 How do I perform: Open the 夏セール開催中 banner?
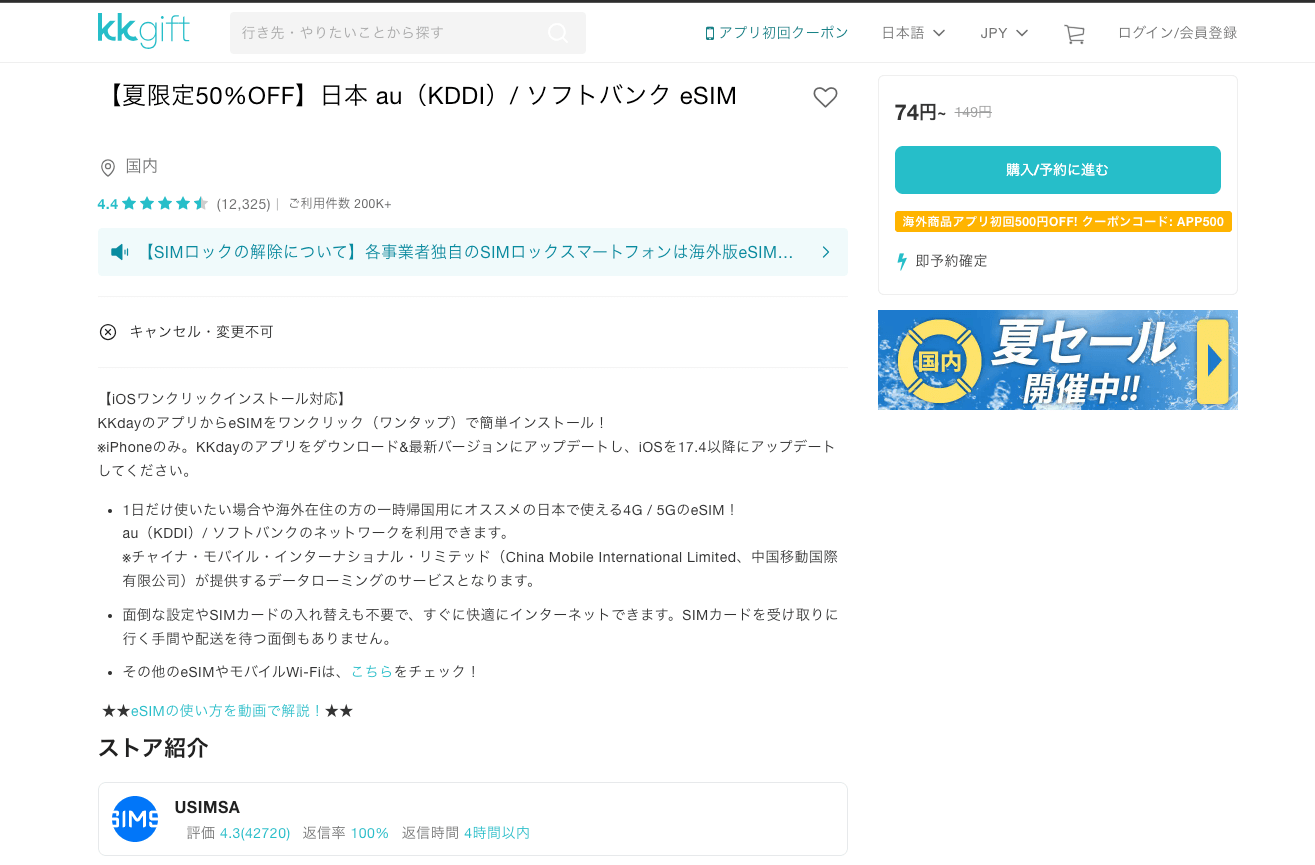1058,360
